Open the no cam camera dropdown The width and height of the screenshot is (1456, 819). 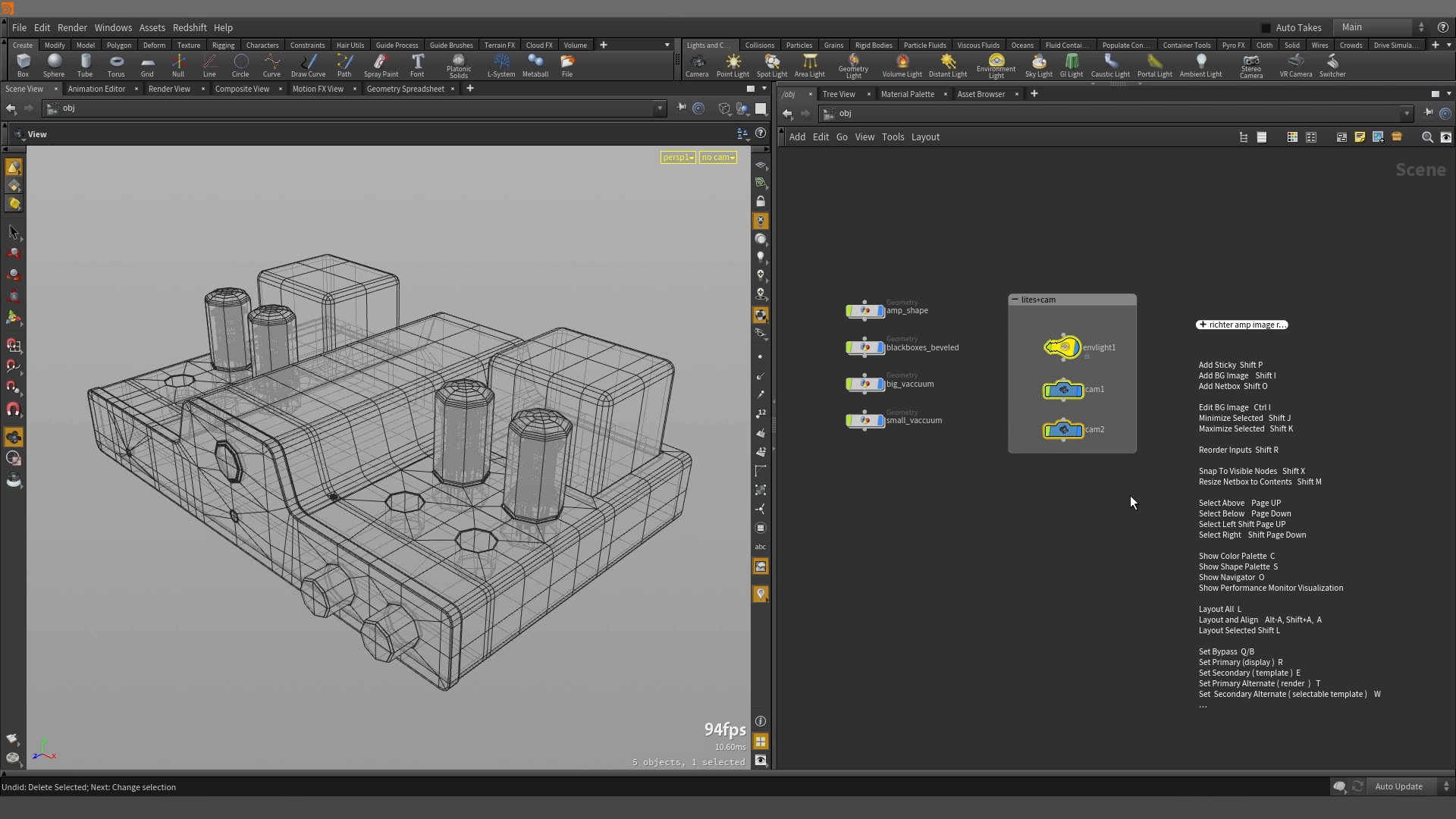point(717,157)
